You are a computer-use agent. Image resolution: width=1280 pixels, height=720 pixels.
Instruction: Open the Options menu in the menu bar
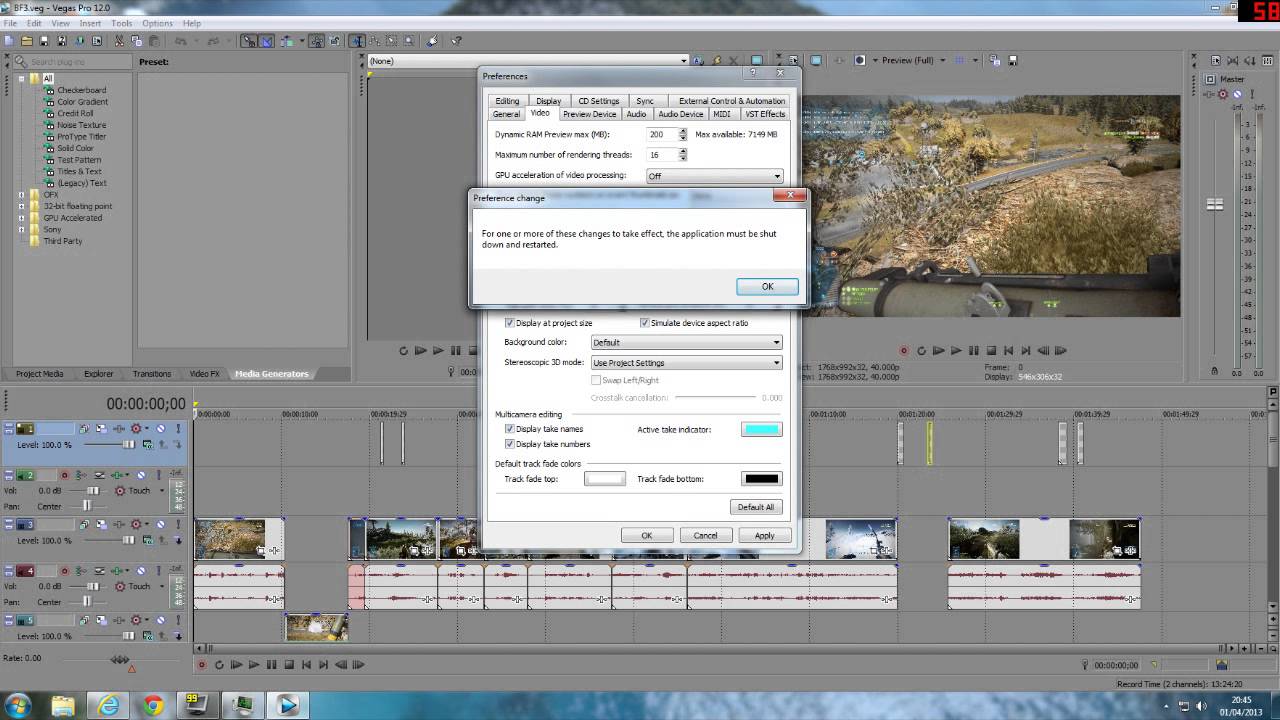click(x=157, y=23)
